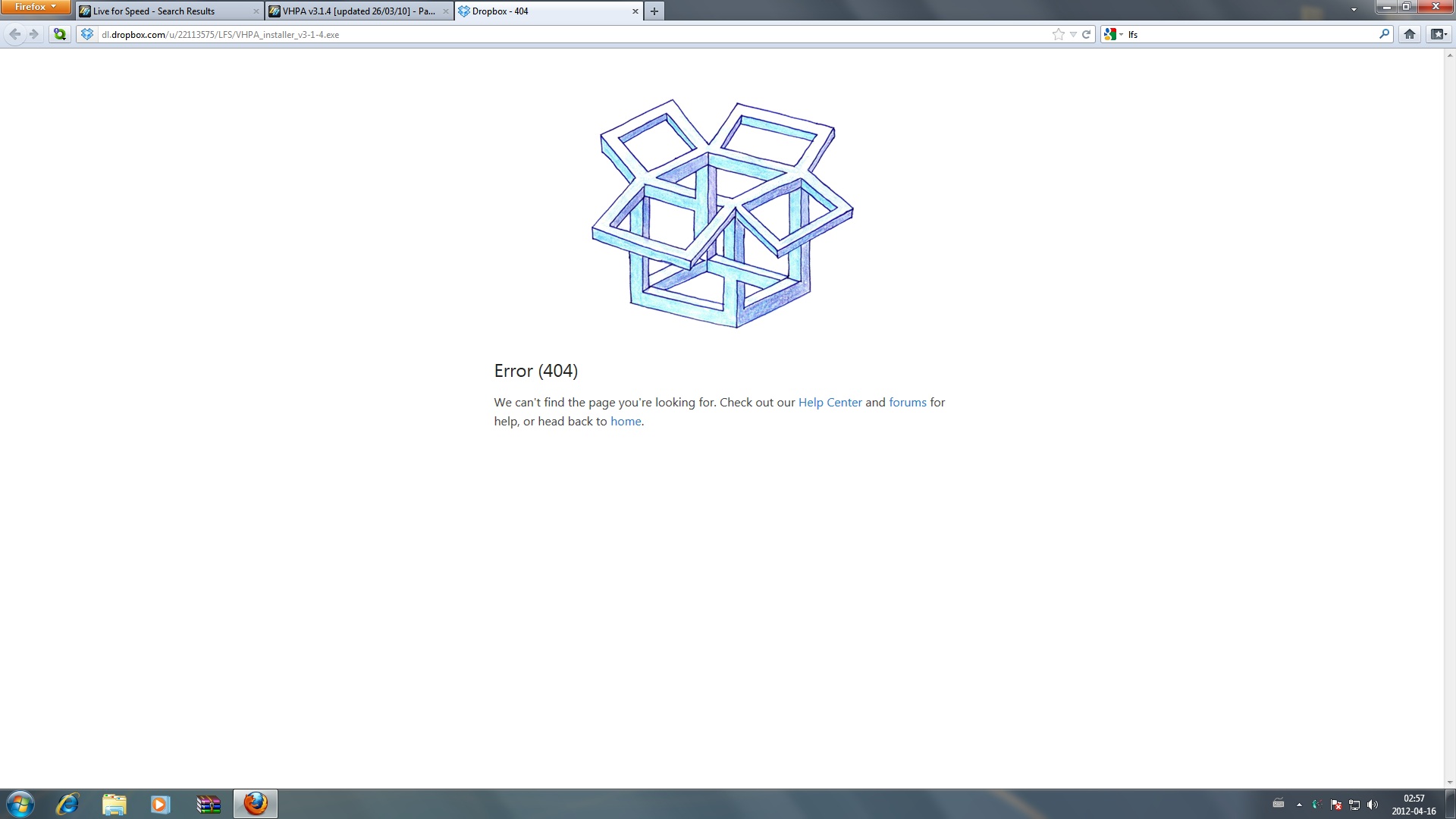Go to the Firefox home page icon
1456x819 pixels.
(x=1409, y=34)
